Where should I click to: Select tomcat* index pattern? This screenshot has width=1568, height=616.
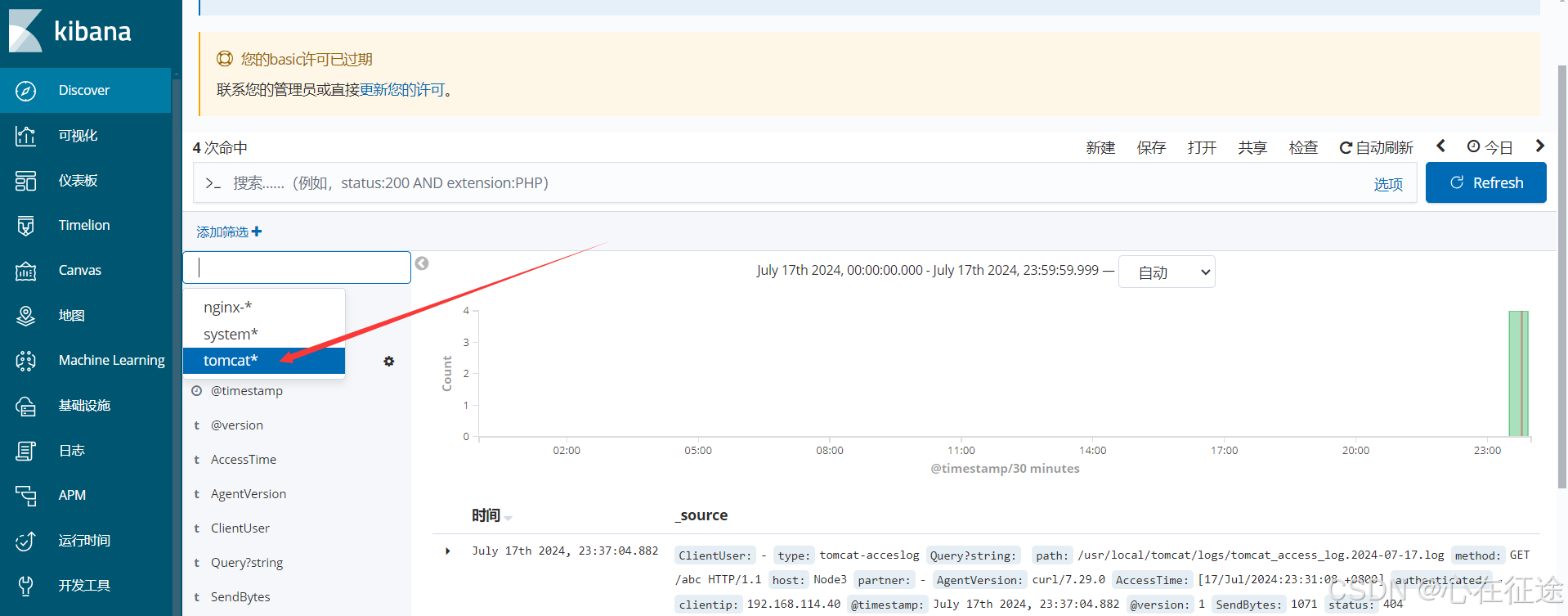pyautogui.click(x=264, y=361)
